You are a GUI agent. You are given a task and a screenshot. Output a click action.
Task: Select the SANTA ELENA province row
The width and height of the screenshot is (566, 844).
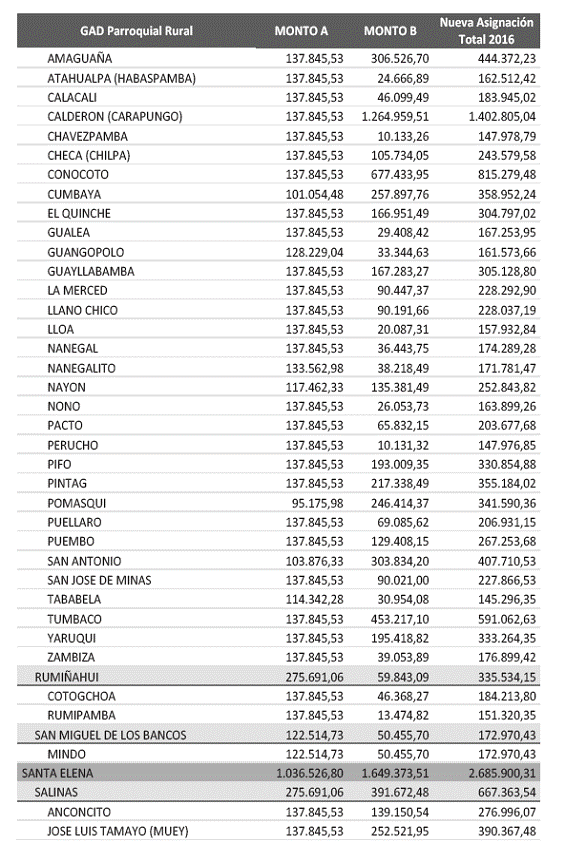coord(278,773)
